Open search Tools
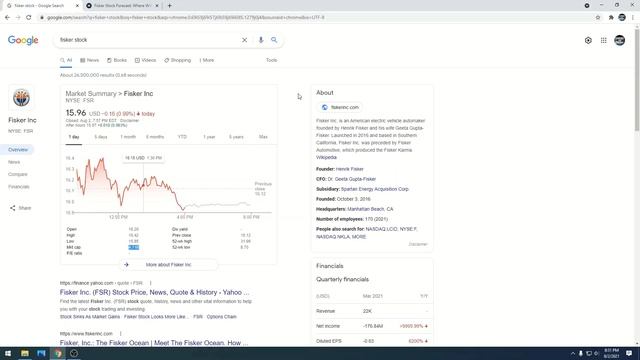Screen dimensions: 640x360 (x=271, y=60)
